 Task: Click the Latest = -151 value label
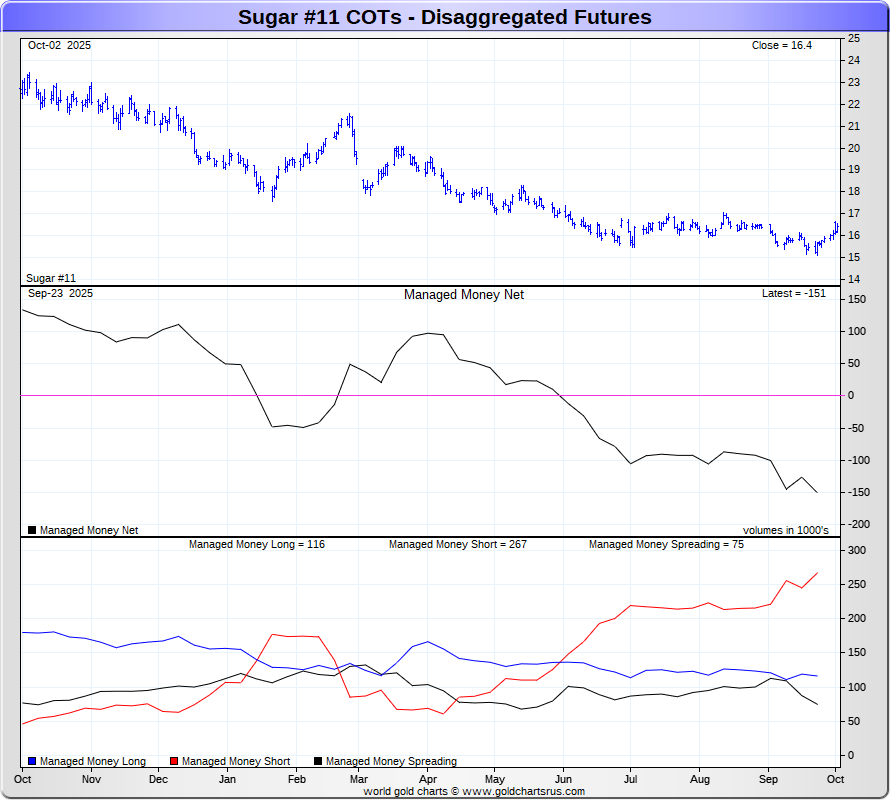click(x=794, y=294)
